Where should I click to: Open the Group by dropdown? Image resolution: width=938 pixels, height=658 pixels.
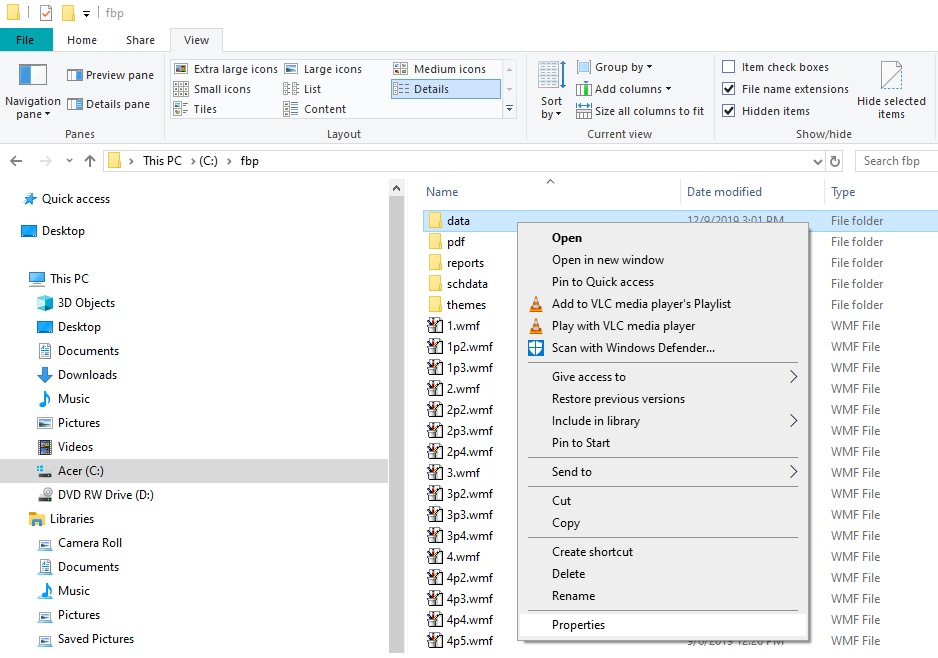(x=622, y=67)
